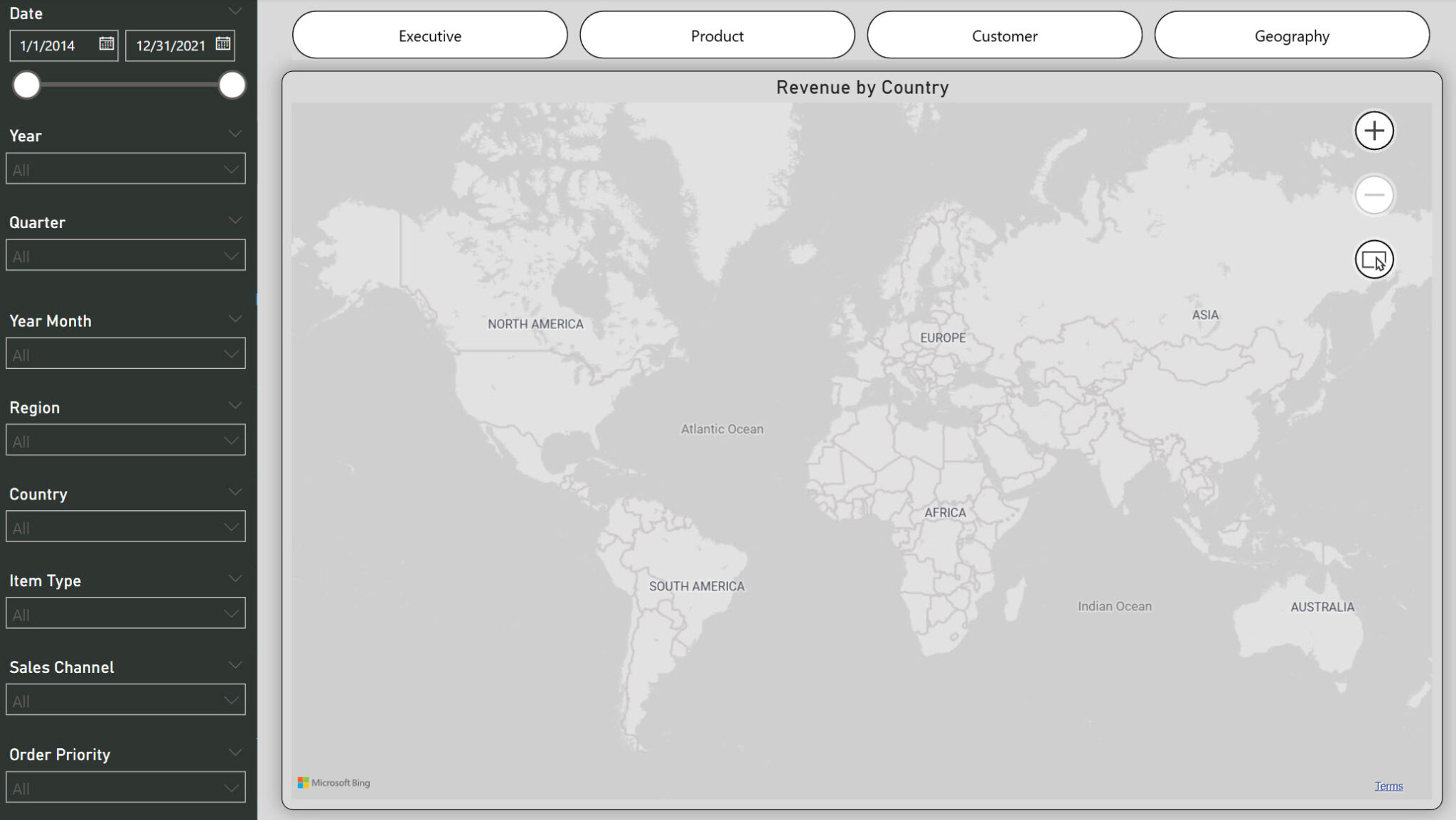Open the Geography tab

[x=1292, y=36]
